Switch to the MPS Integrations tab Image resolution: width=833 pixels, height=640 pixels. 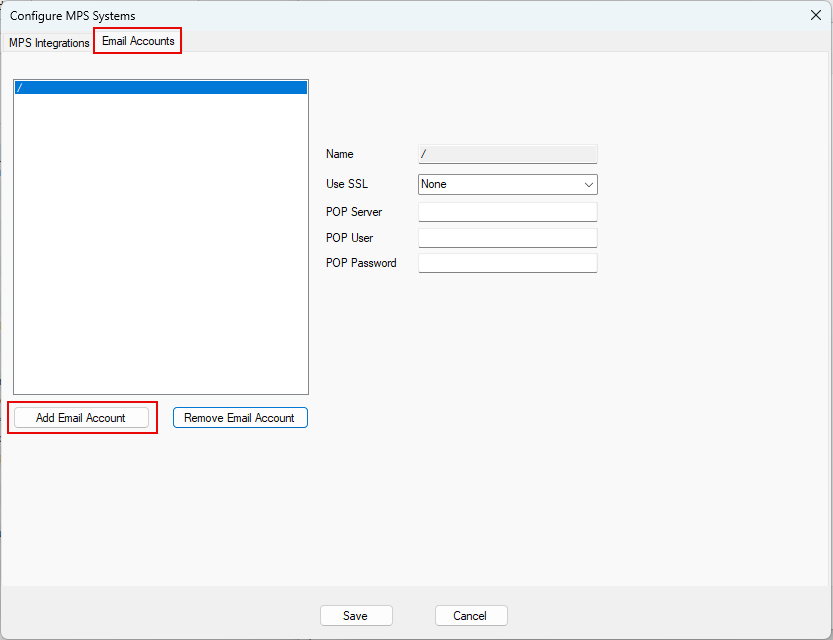click(x=49, y=42)
